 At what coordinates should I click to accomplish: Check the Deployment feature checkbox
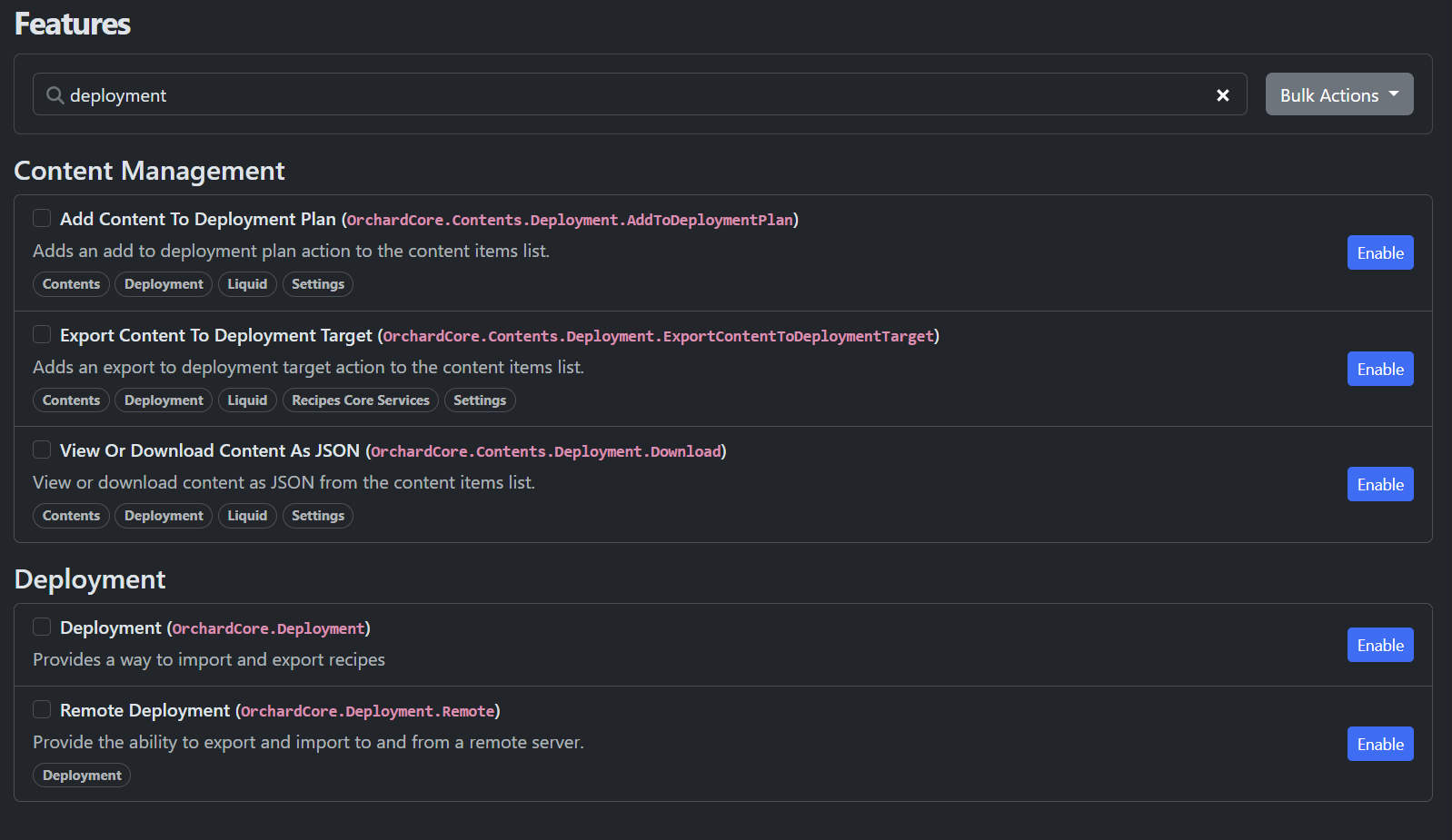point(42,627)
